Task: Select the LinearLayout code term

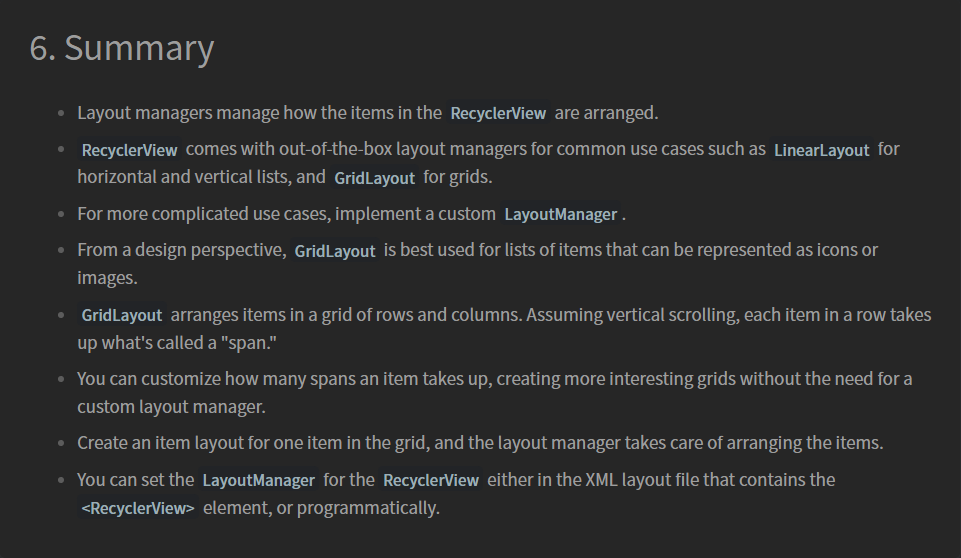Action: (x=821, y=150)
